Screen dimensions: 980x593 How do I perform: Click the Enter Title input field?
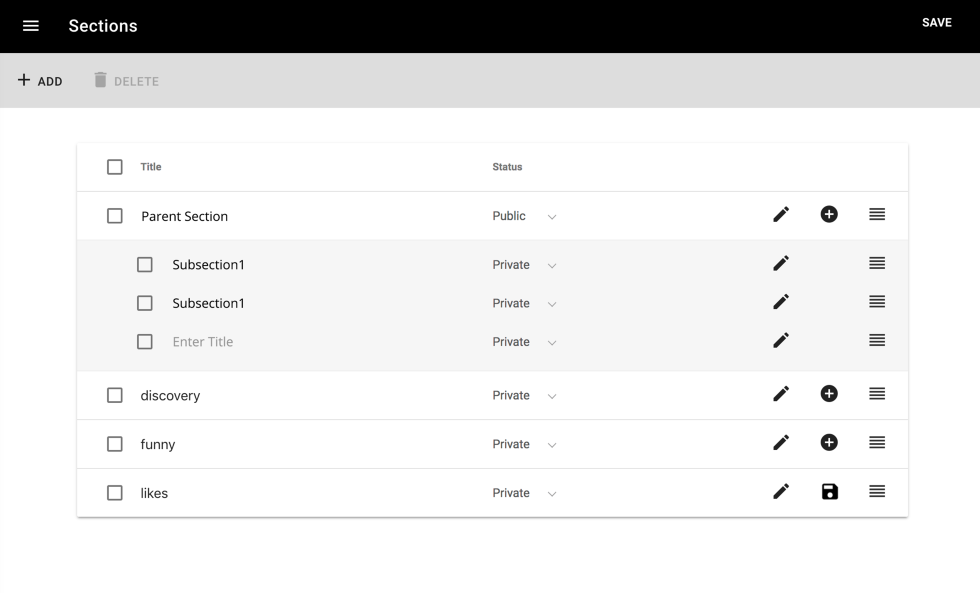tap(205, 341)
